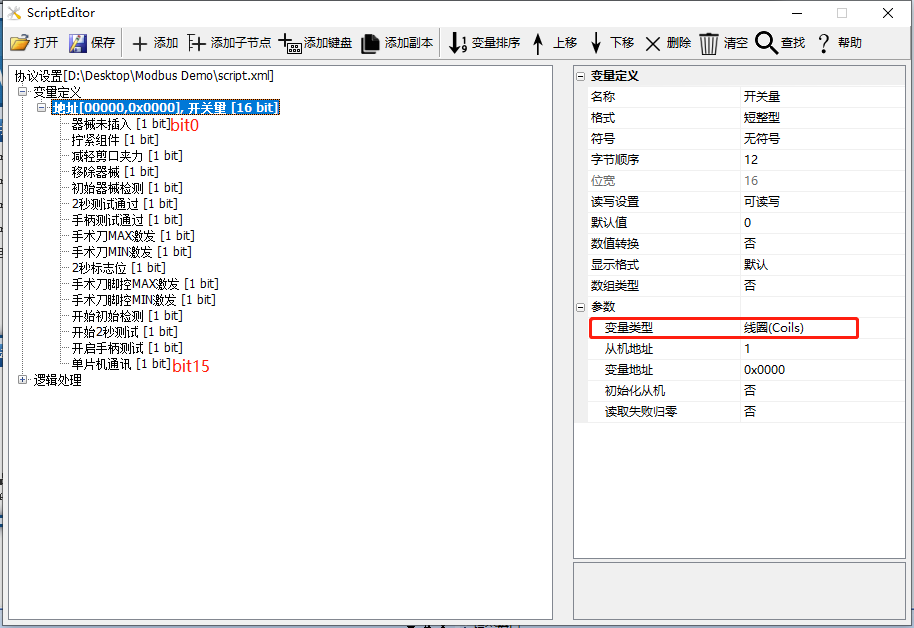Save script with the 保存 icon
This screenshot has width=914, height=628.
pos(78,43)
